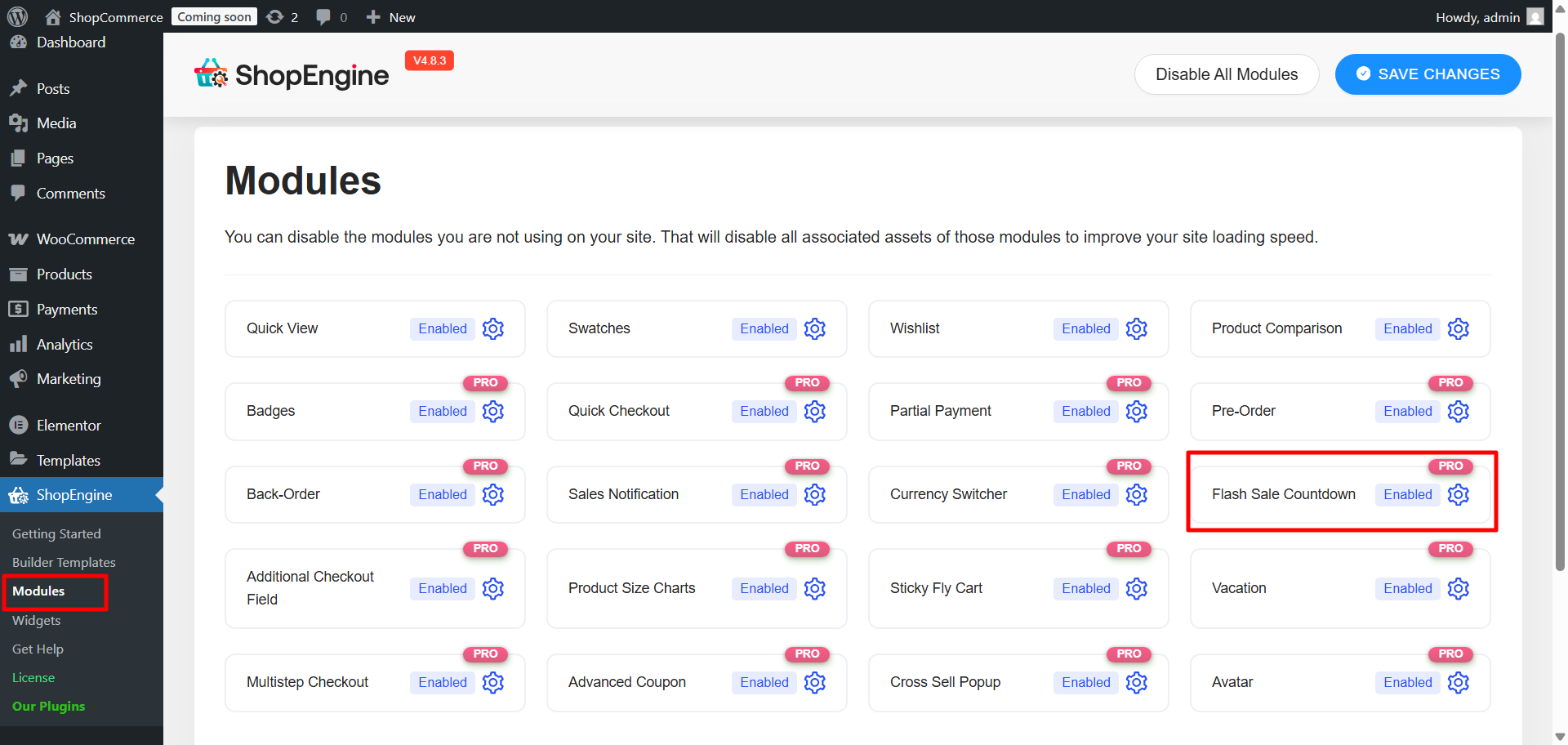Open the Our Plugins link
The image size is (1568, 745).
point(48,707)
